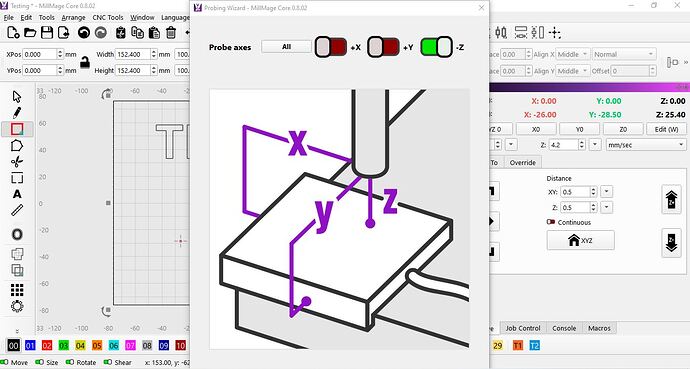This screenshot has width=690, height=369.
Task: Select the Polygon tool
Action: coord(17,145)
